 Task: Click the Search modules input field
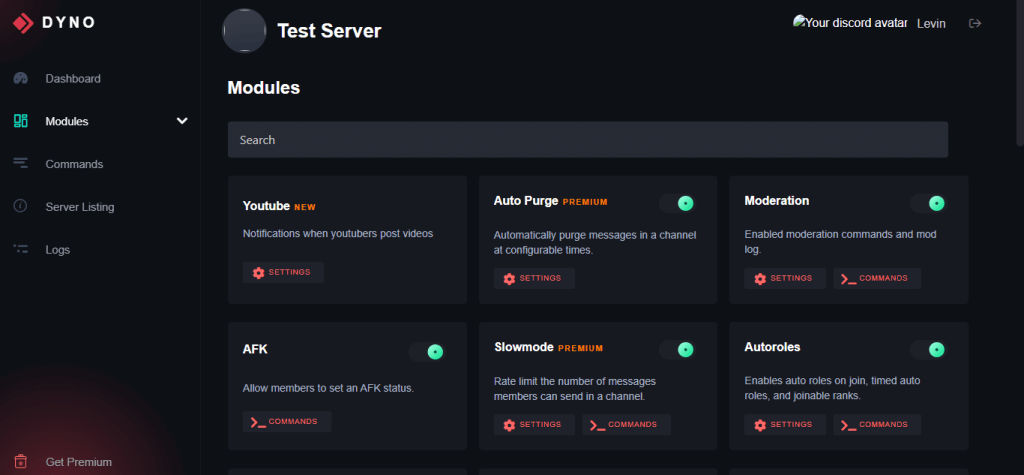point(587,140)
